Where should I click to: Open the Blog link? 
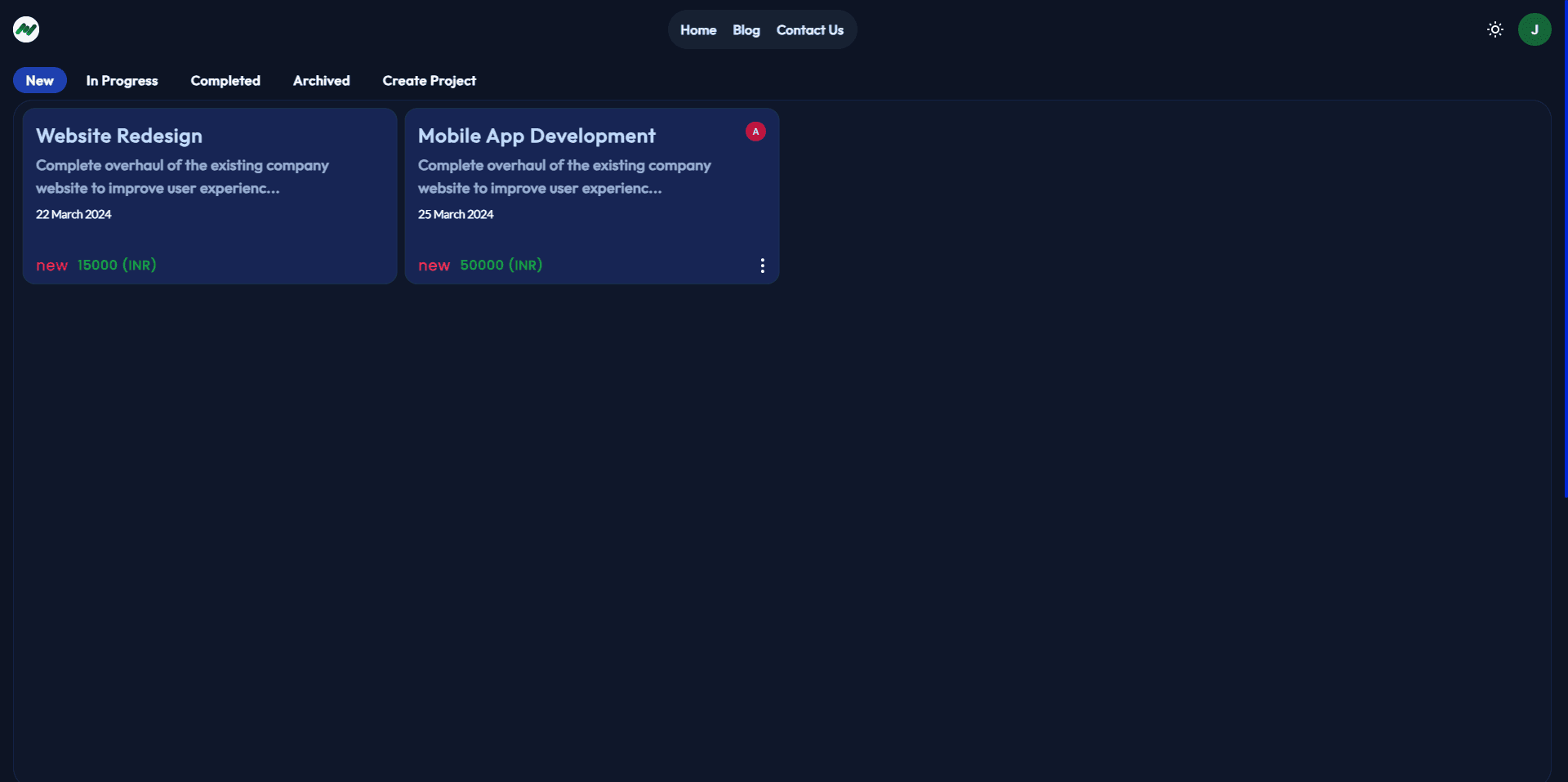[746, 30]
